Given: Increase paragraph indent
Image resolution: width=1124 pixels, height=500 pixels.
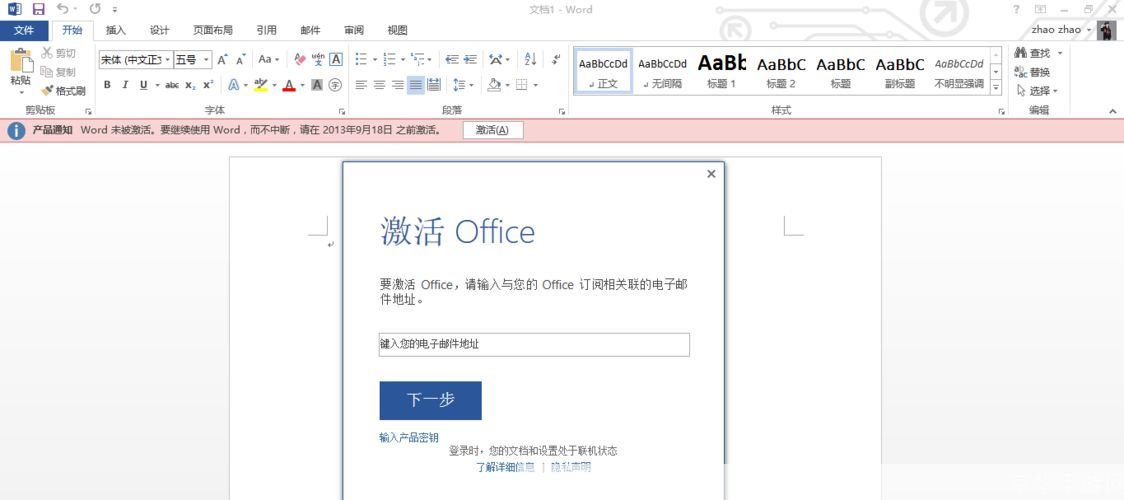Looking at the screenshot, I should pos(470,59).
